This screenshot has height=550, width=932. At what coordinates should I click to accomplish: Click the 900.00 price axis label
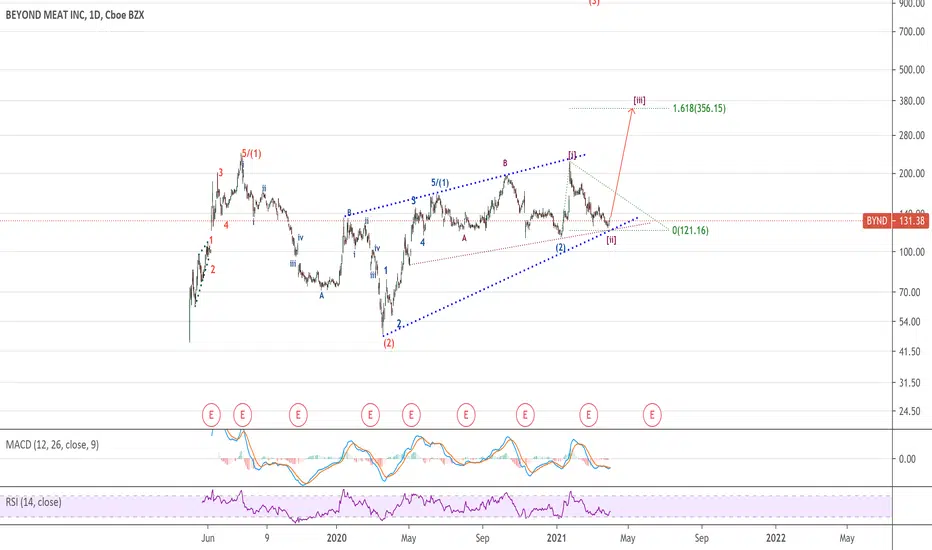tap(912, 3)
